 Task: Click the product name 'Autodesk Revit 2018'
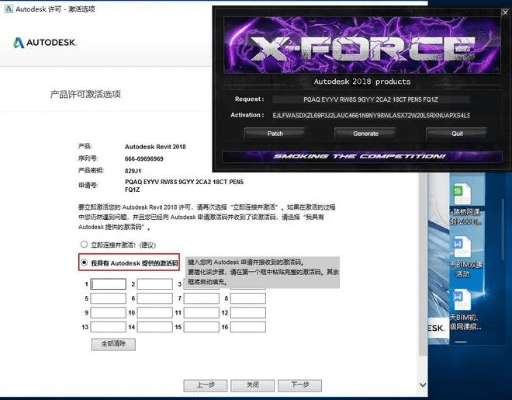pyautogui.click(x=155, y=147)
